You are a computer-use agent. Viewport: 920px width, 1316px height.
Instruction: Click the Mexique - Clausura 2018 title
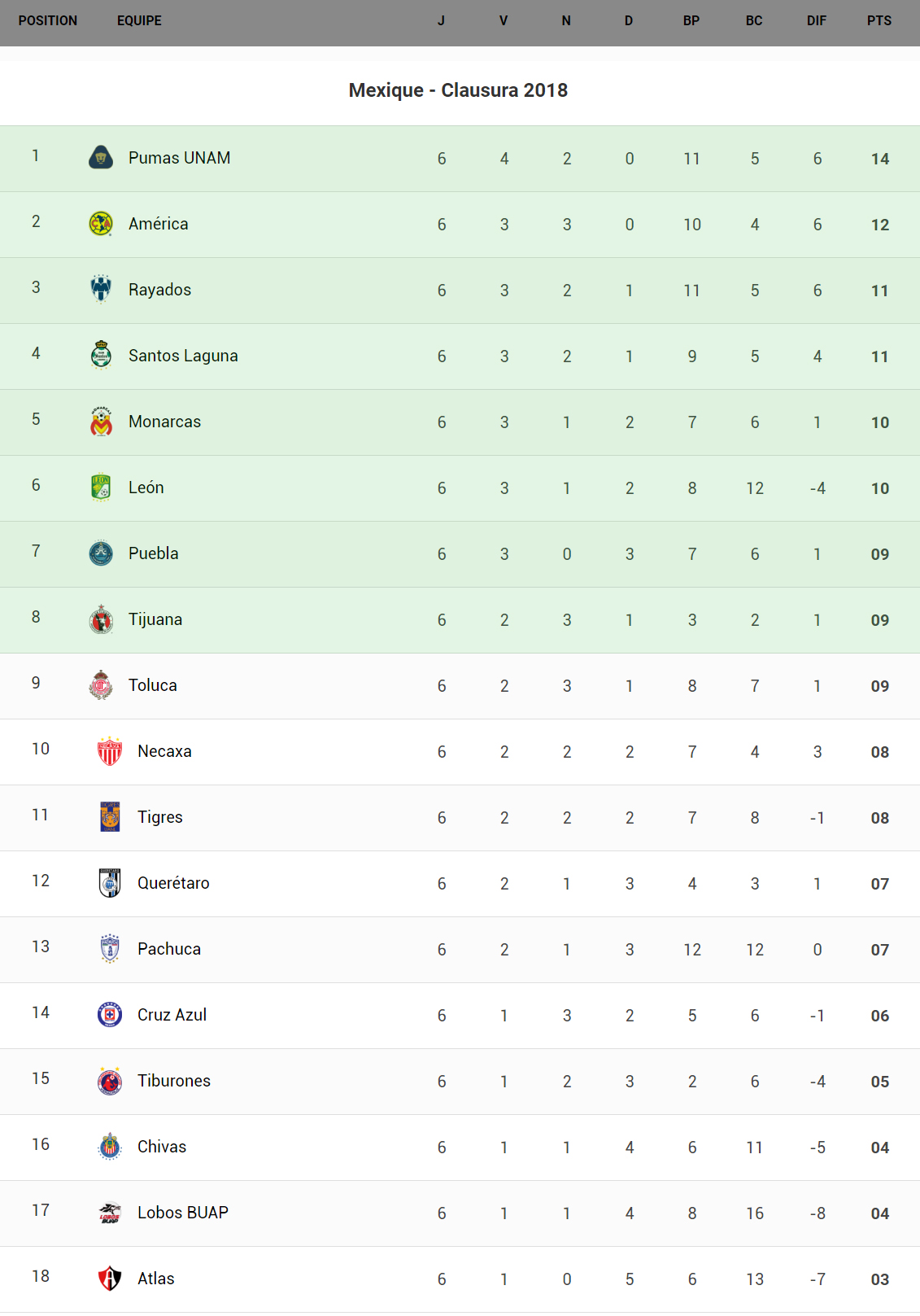click(x=458, y=90)
